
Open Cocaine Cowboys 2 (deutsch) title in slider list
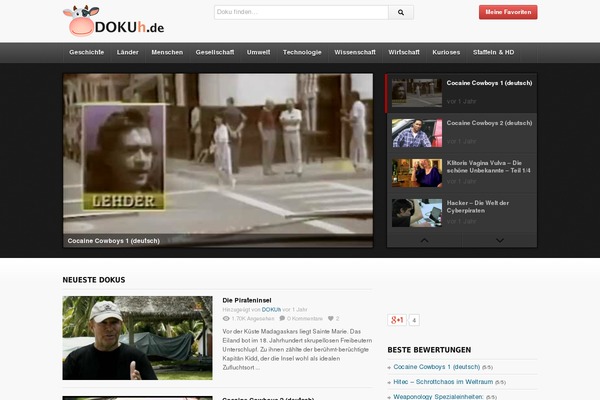coord(489,123)
